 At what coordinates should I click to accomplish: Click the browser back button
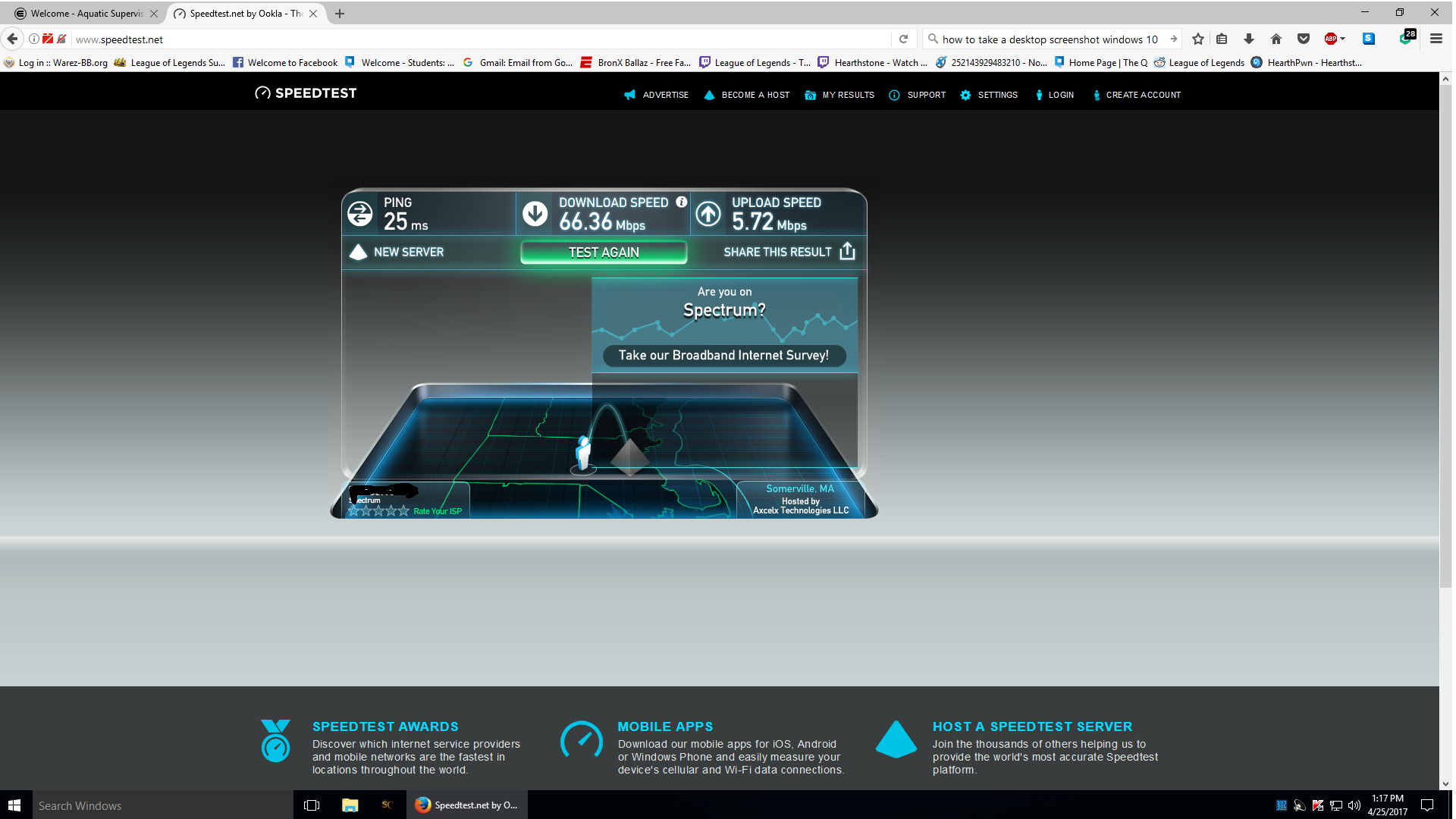click(x=12, y=39)
